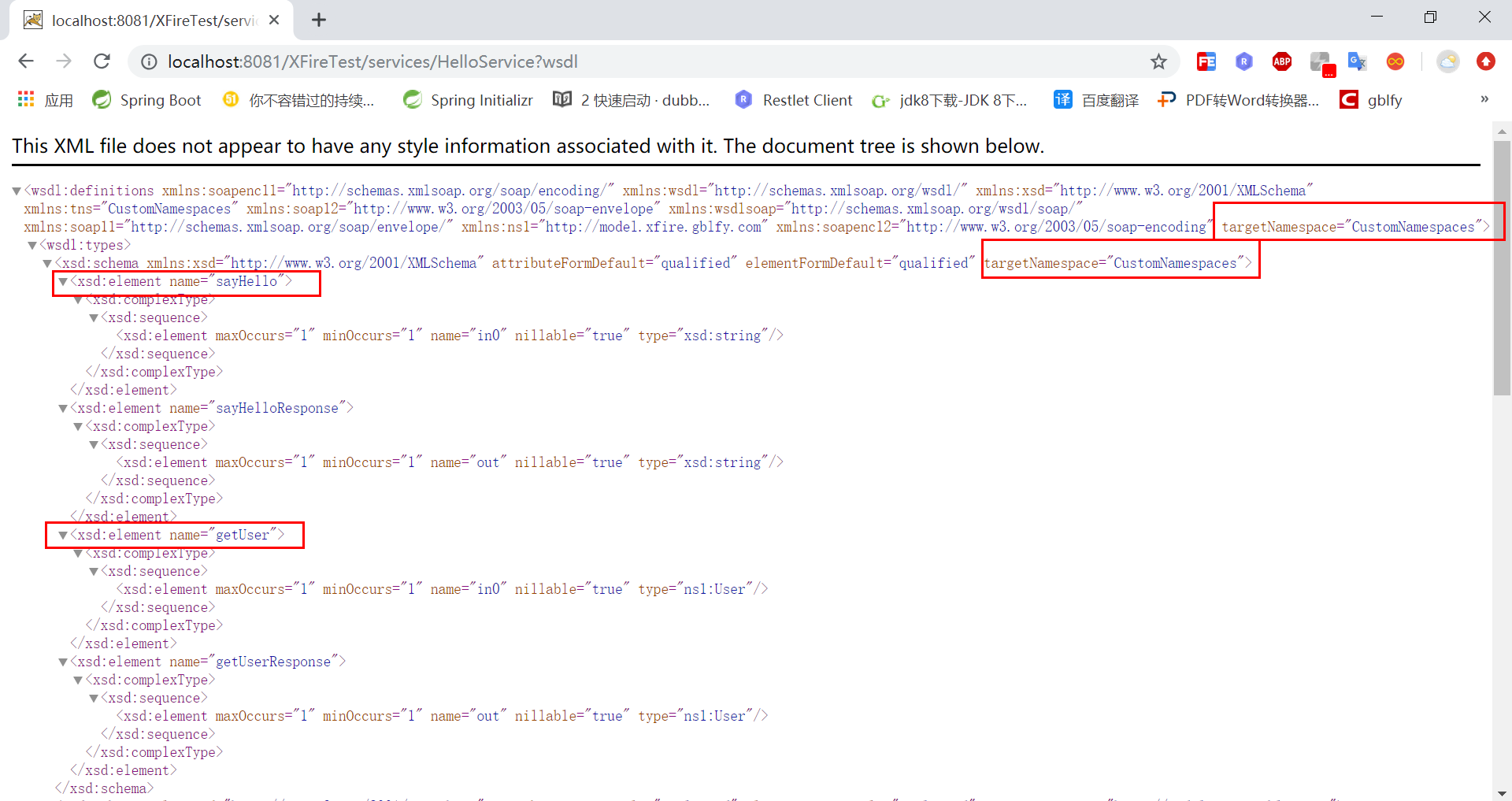Open the 快速启动 dubbo bookmark
This screenshot has height=801, width=1512.
click(632, 100)
